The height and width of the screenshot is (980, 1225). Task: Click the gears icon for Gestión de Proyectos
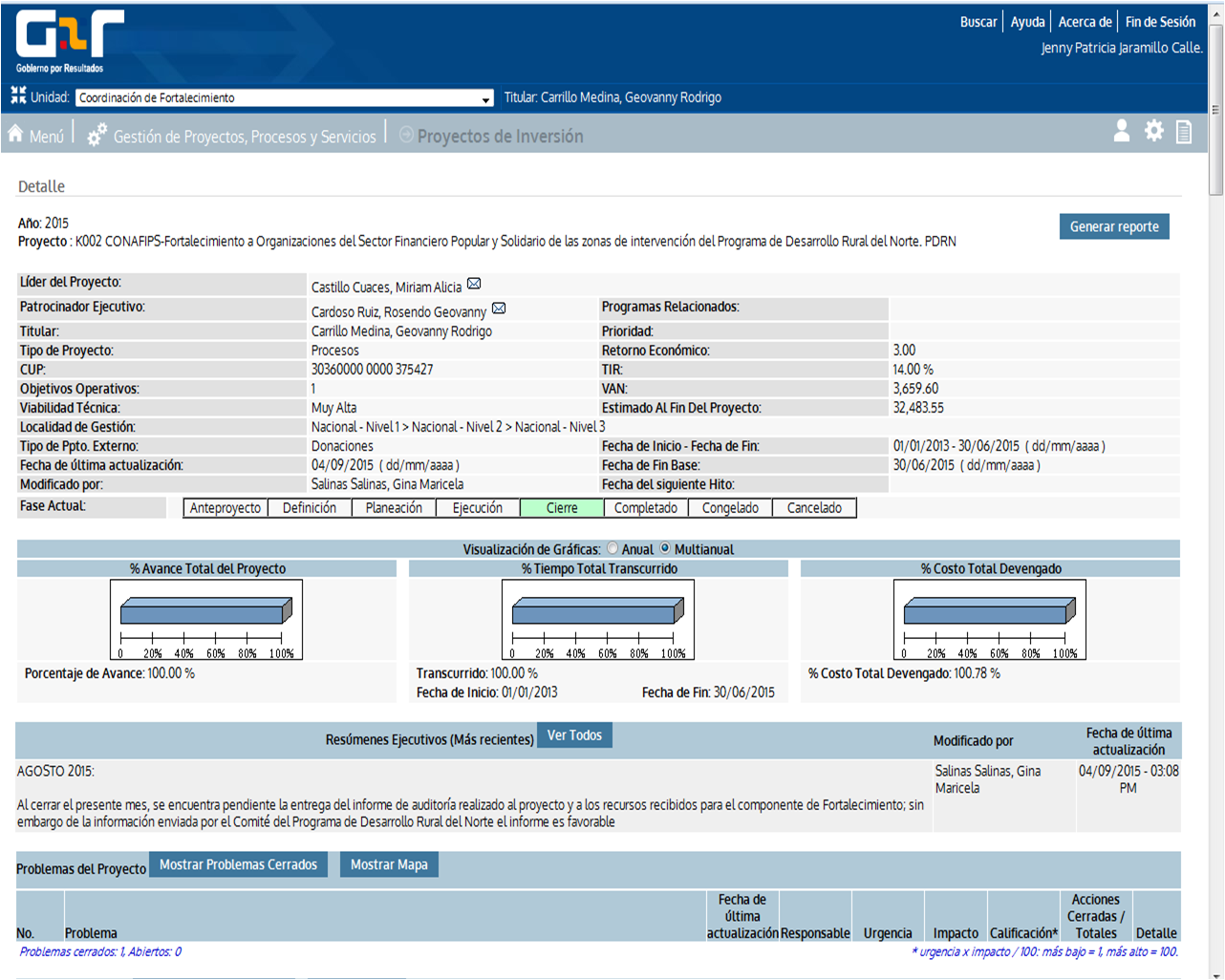pos(97,136)
